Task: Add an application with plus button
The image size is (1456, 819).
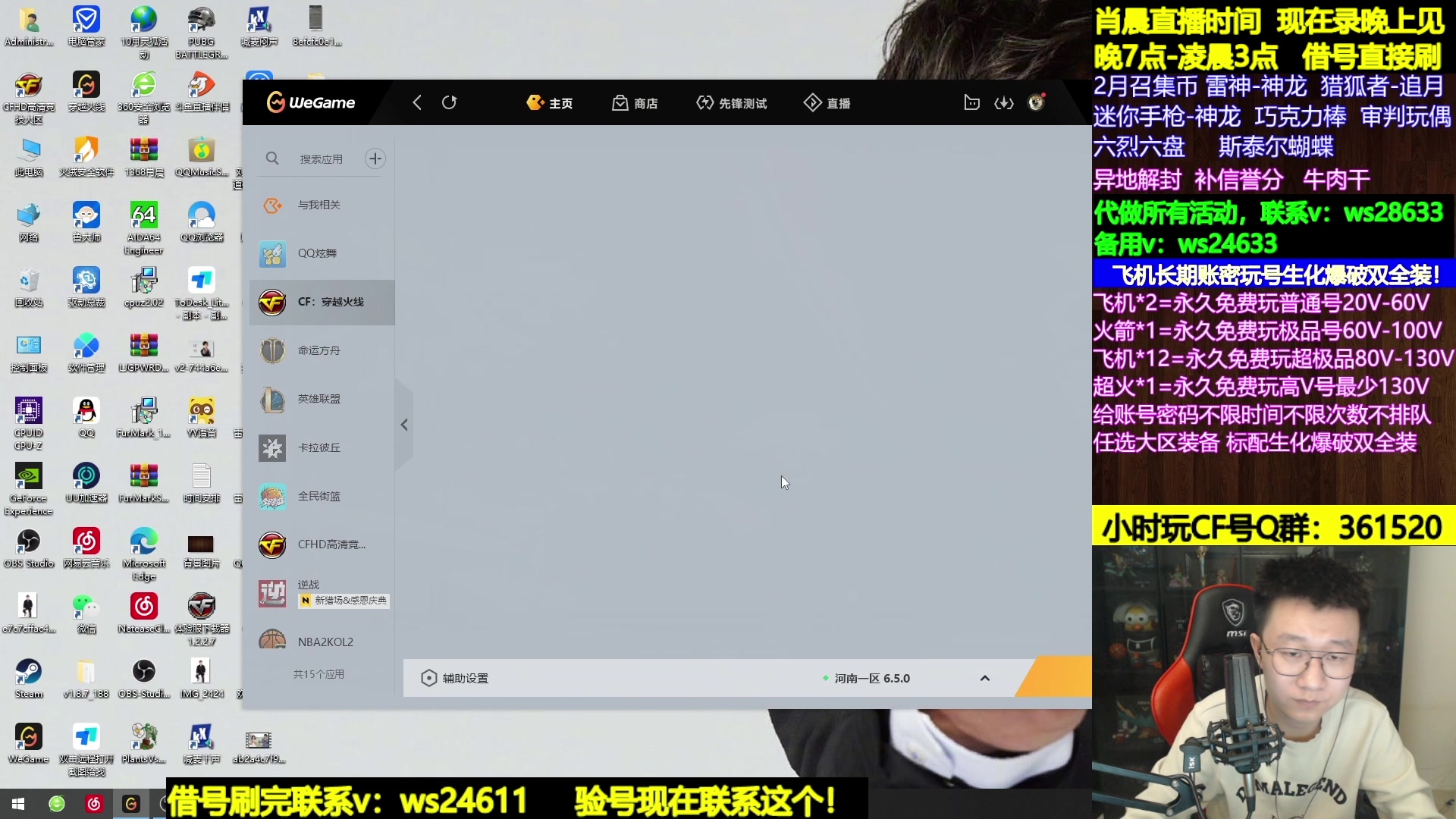Action: (x=375, y=158)
